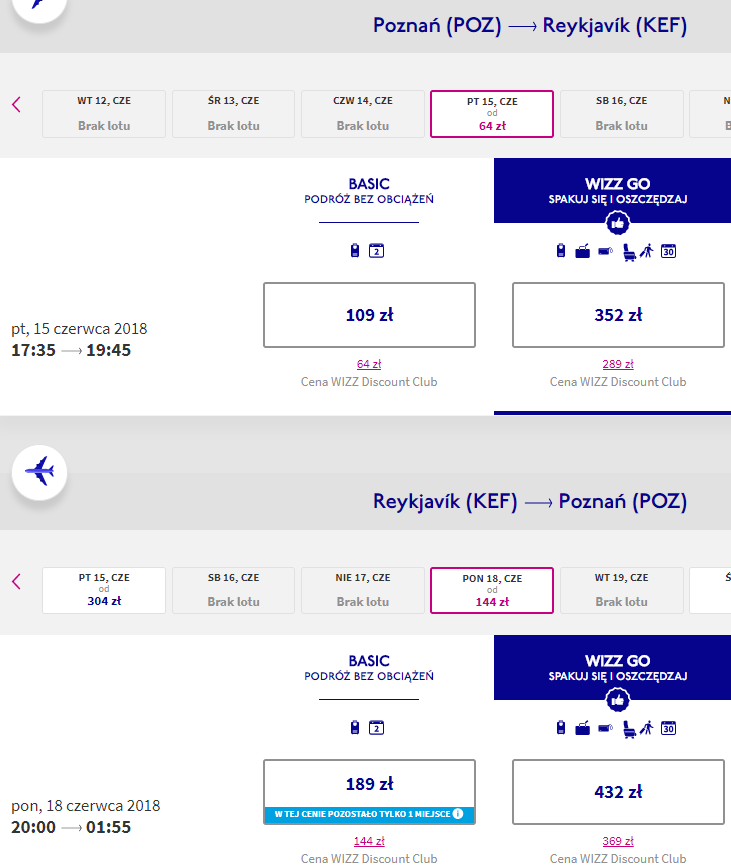The image size is (731, 865).
Task: Show earlier return dates with the left chevron
Action: 17,581
